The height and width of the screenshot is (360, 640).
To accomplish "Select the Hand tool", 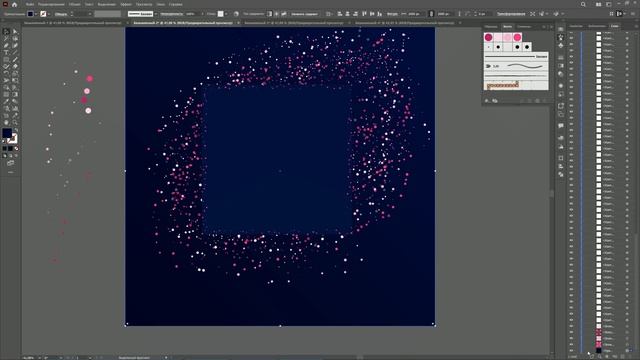I will [6, 122].
